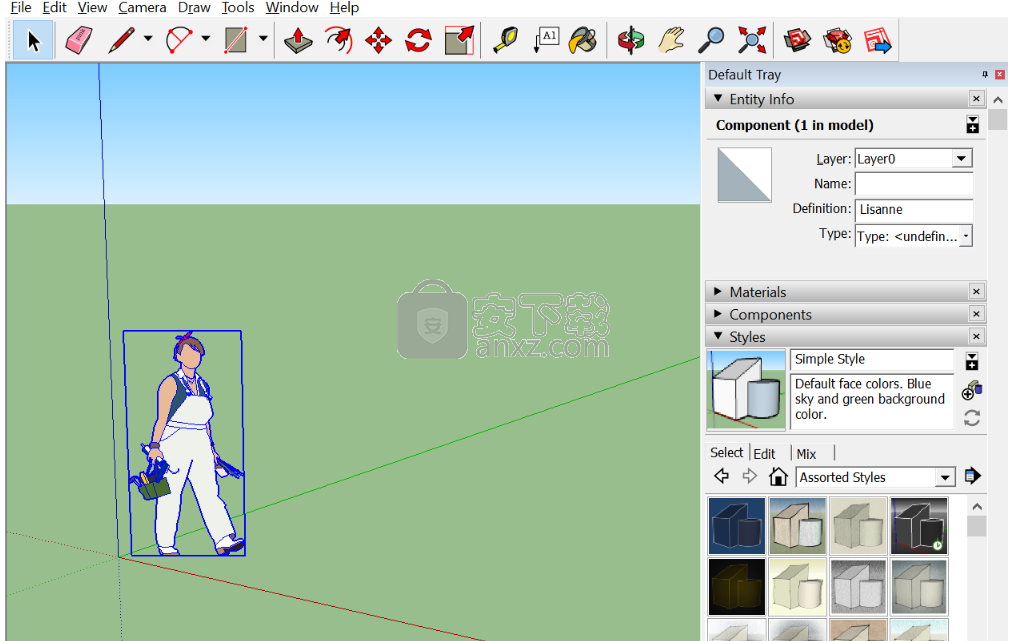Open the Tools menu
1010x641 pixels.
[238, 8]
